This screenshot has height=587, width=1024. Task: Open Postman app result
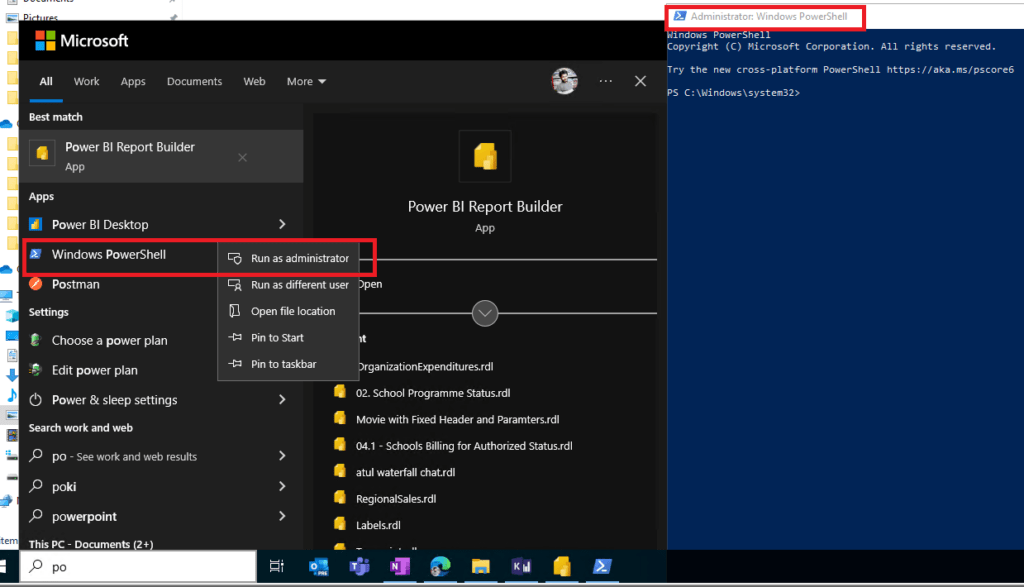[x=76, y=284]
